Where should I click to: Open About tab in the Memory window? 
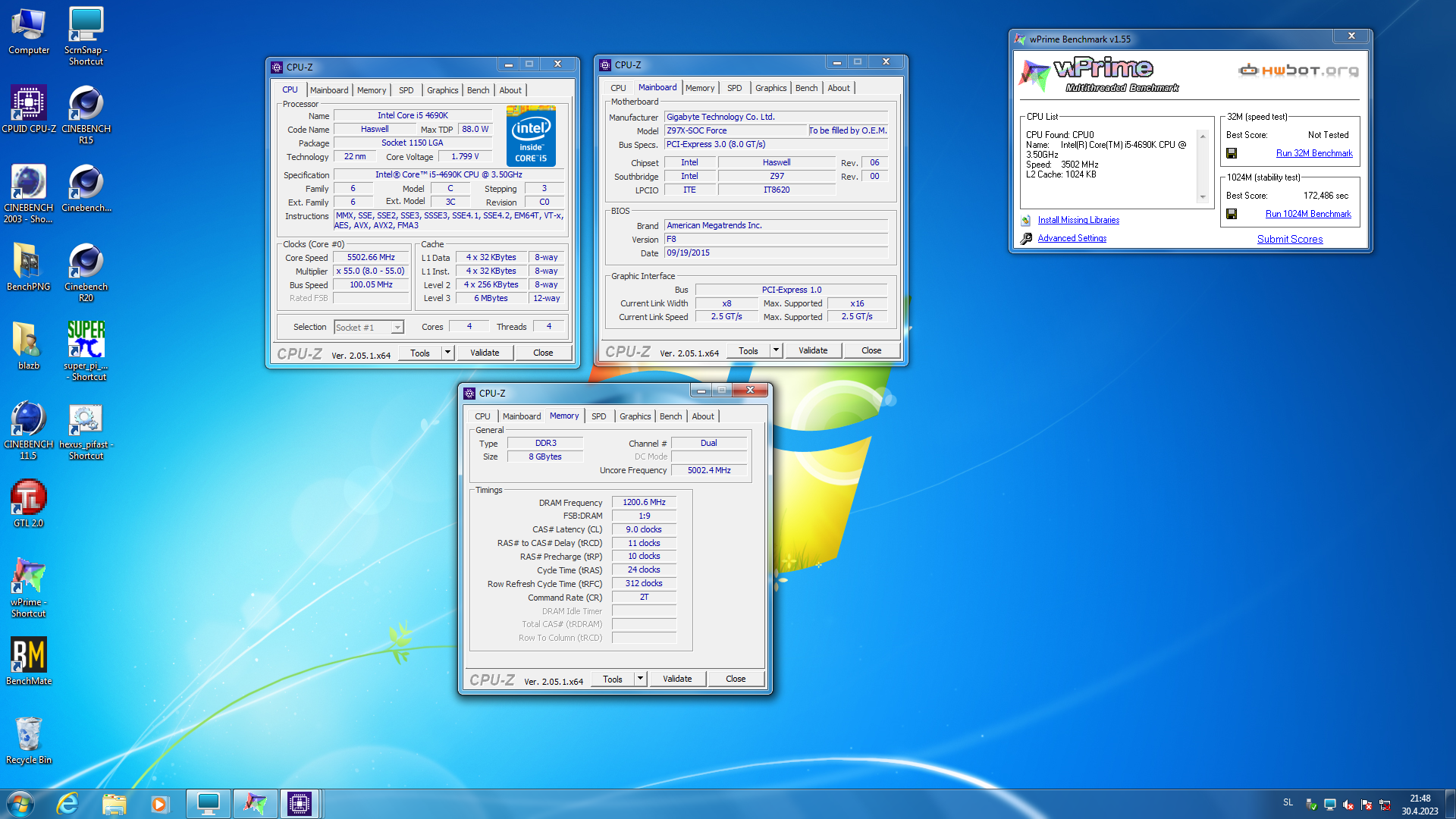pyautogui.click(x=703, y=416)
